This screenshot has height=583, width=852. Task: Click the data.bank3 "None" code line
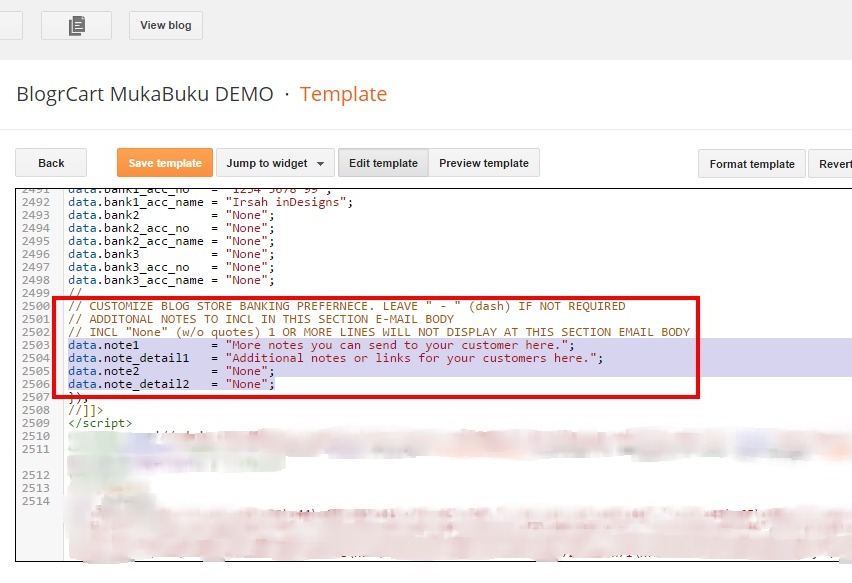(x=171, y=254)
